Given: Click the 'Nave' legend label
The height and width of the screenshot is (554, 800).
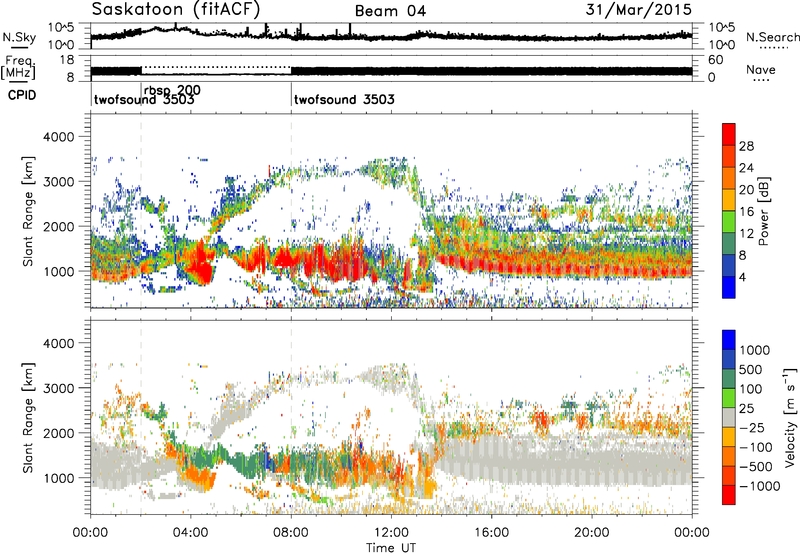Looking at the screenshot, I should tap(761, 69).
